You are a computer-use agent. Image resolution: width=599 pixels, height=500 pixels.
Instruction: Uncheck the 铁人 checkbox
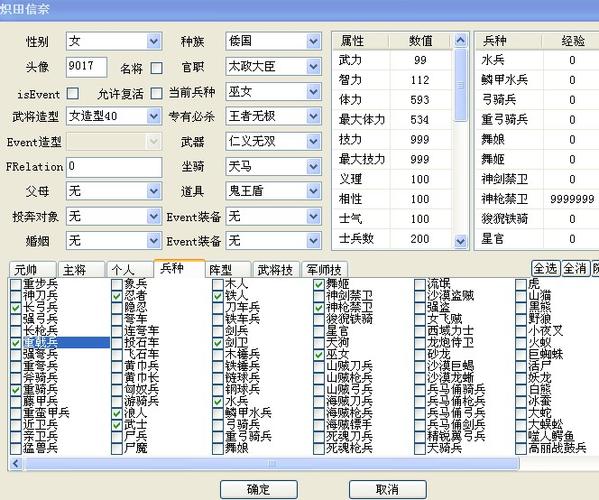[x=218, y=296]
